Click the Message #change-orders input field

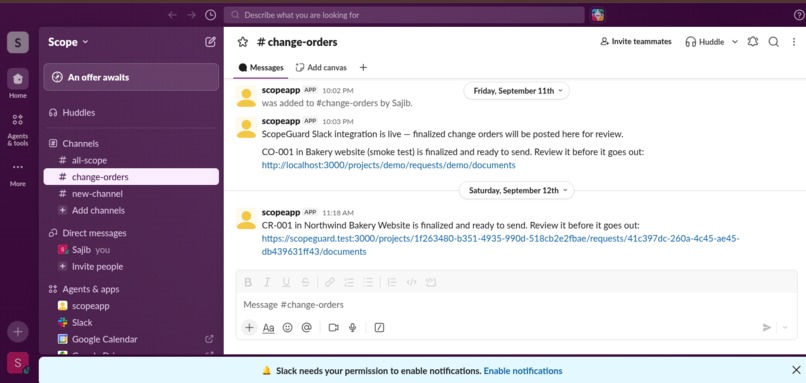[516, 305]
